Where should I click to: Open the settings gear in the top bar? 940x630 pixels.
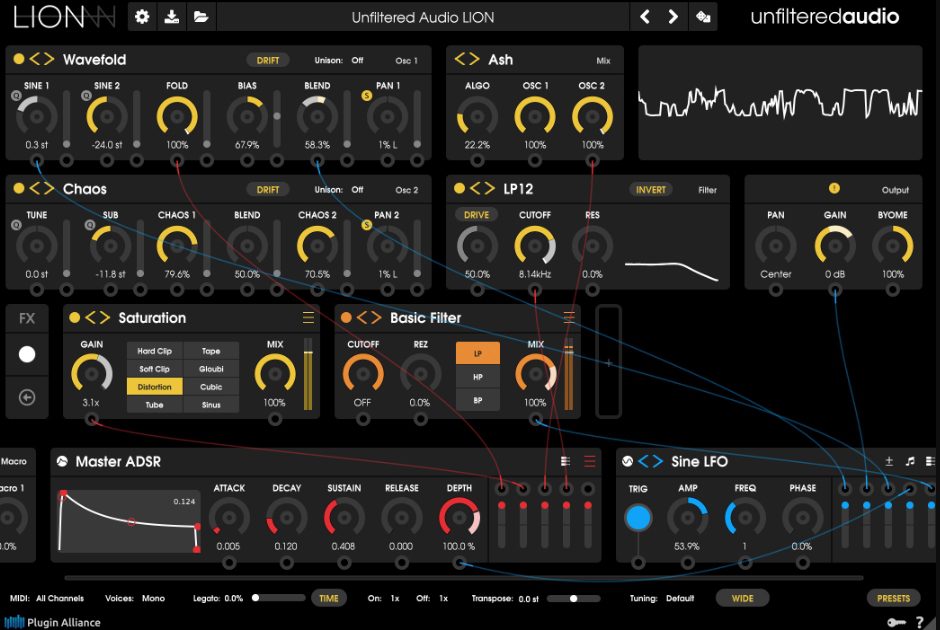pyautogui.click(x=142, y=17)
